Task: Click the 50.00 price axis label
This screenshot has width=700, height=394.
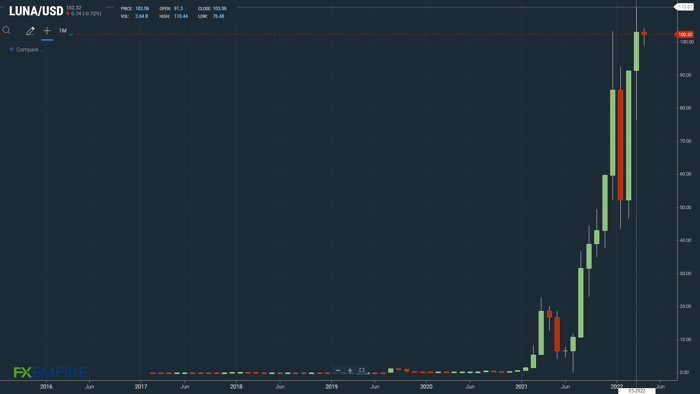Action: pyautogui.click(x=685, y=207)
